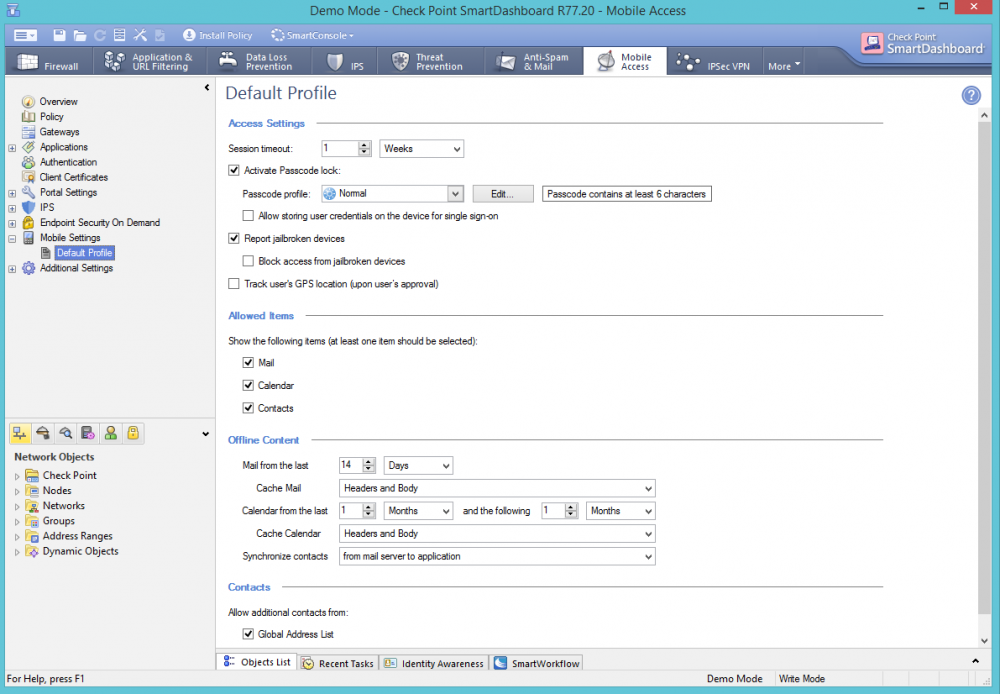
Task: Open IPSec VPN tab
Action: [714, 61]
